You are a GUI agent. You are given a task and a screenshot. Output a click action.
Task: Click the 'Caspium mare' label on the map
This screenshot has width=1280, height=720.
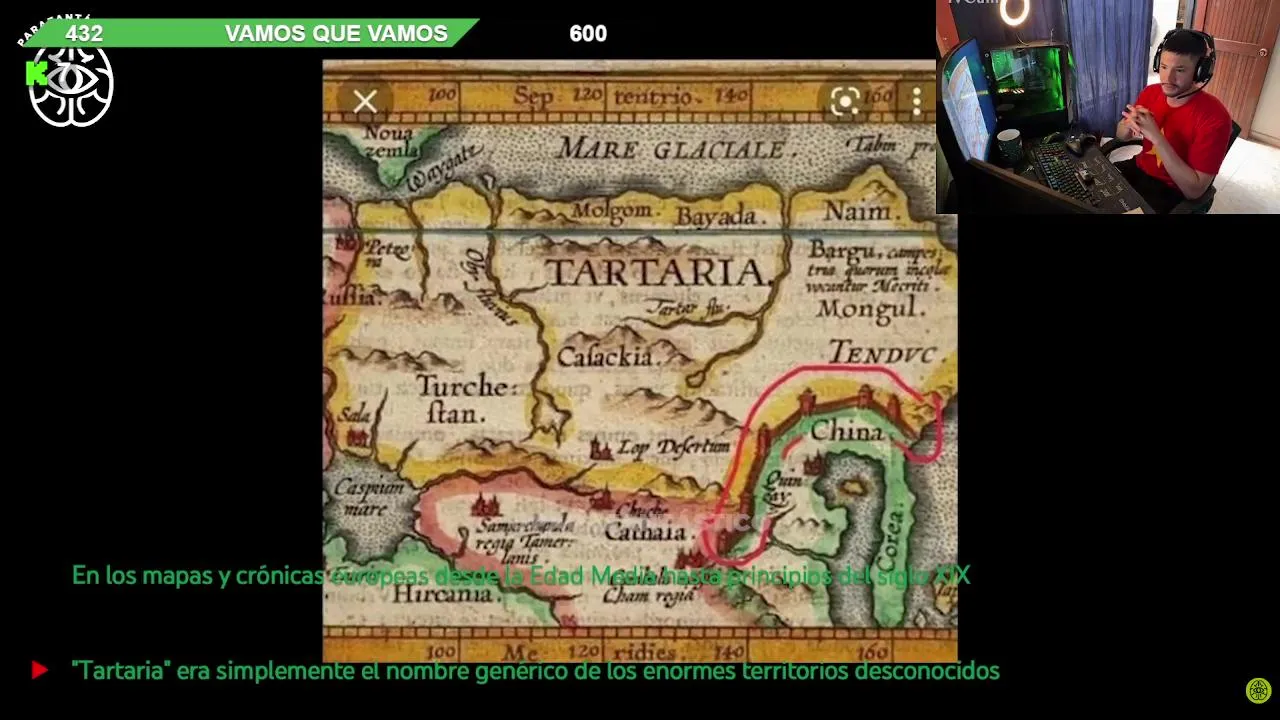pos(368,497)
